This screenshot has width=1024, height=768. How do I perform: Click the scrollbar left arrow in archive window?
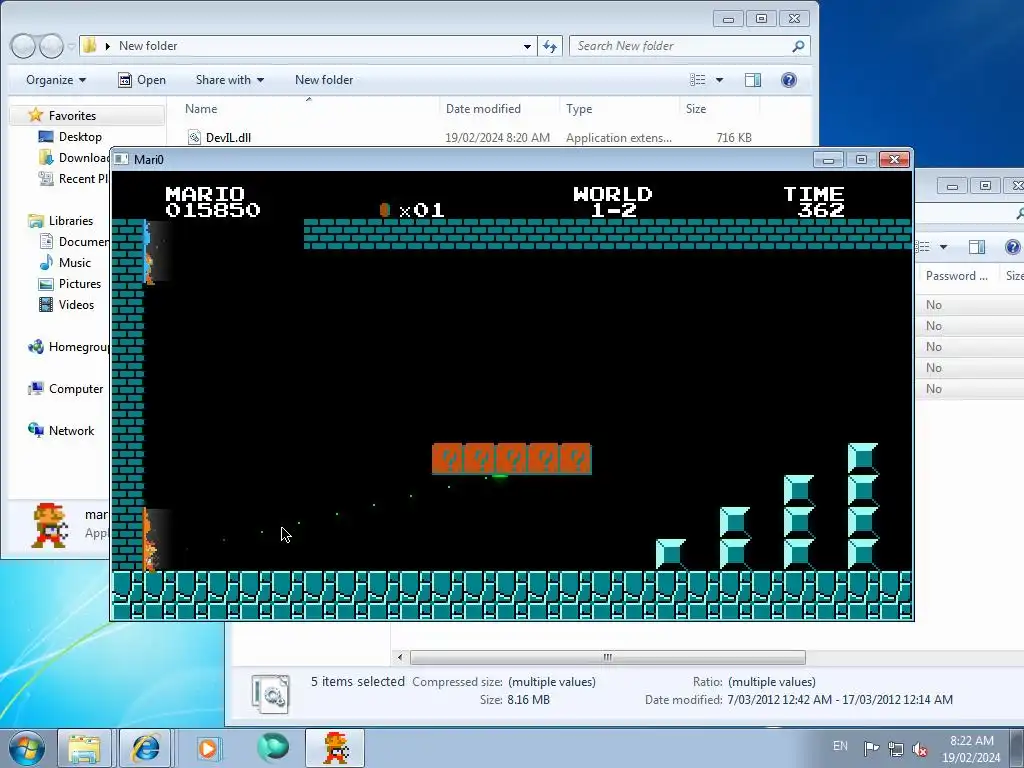400,657
